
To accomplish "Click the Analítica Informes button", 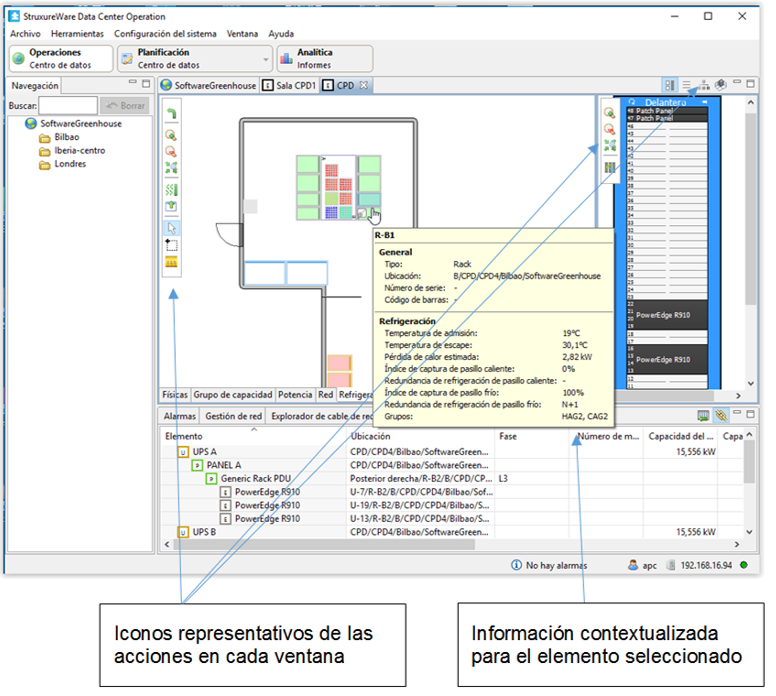I will click(325, 59).
